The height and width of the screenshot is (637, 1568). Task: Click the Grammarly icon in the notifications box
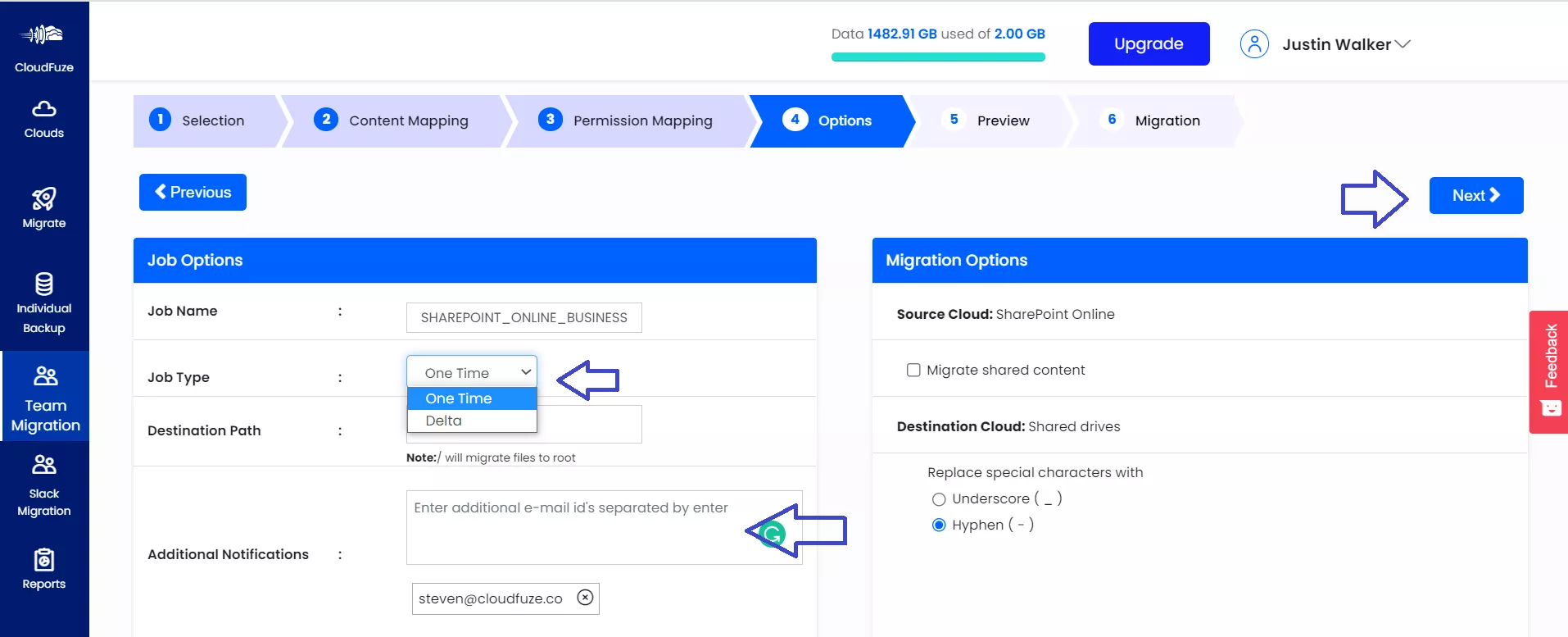772,535
